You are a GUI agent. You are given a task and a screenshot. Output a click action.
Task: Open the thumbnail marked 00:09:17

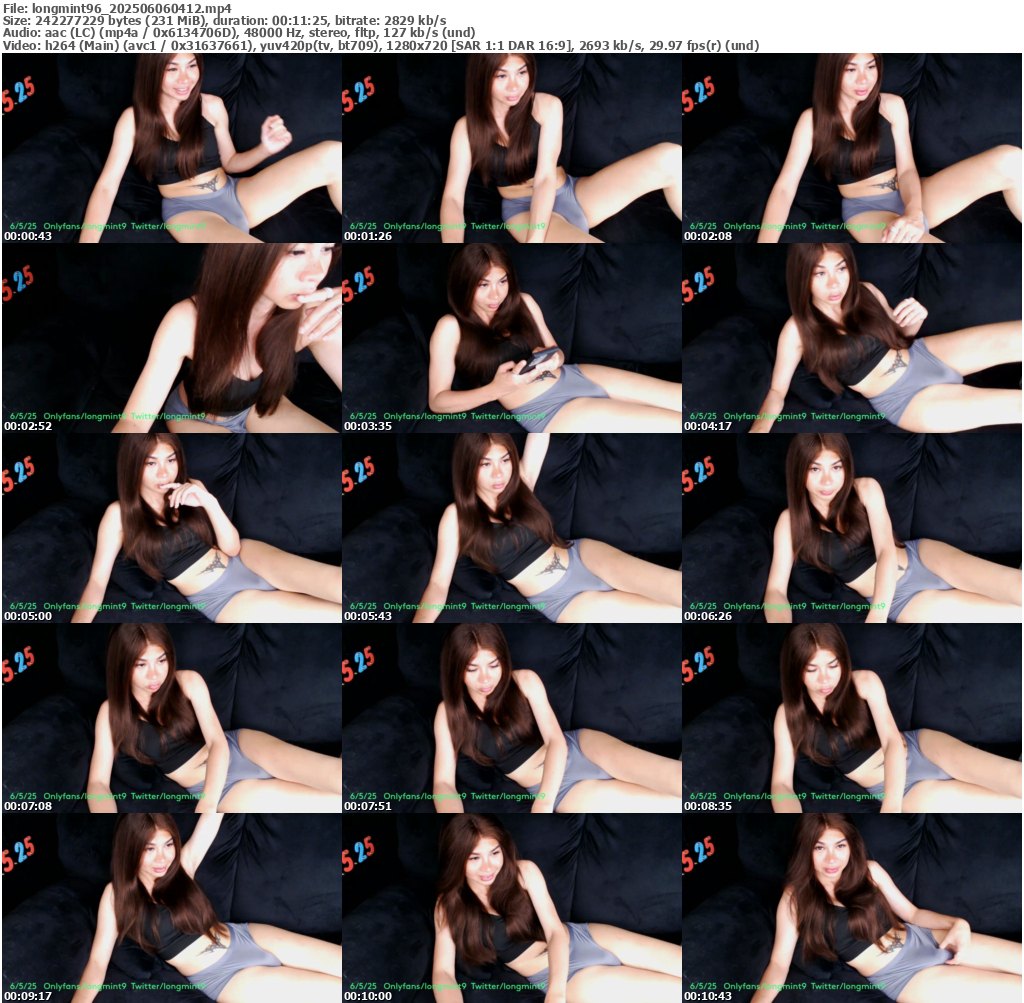[x=171, y=907]
